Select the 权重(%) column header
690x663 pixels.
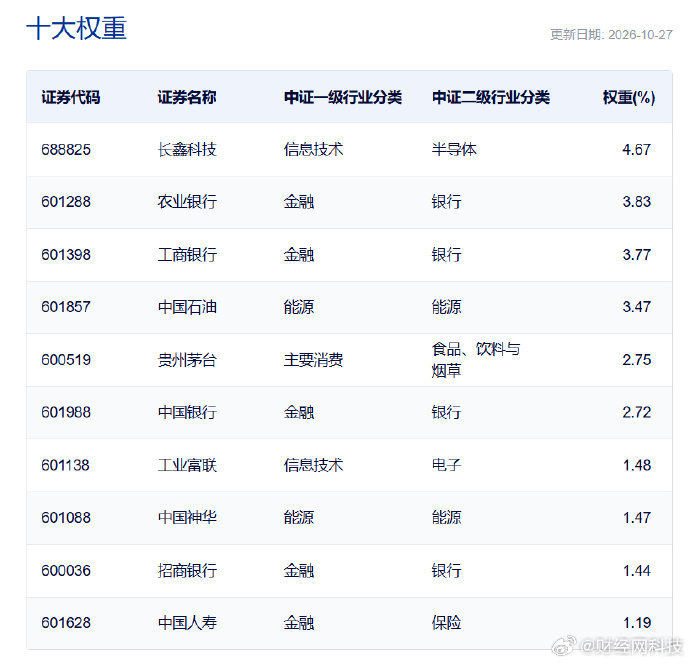tap(629, 97)
